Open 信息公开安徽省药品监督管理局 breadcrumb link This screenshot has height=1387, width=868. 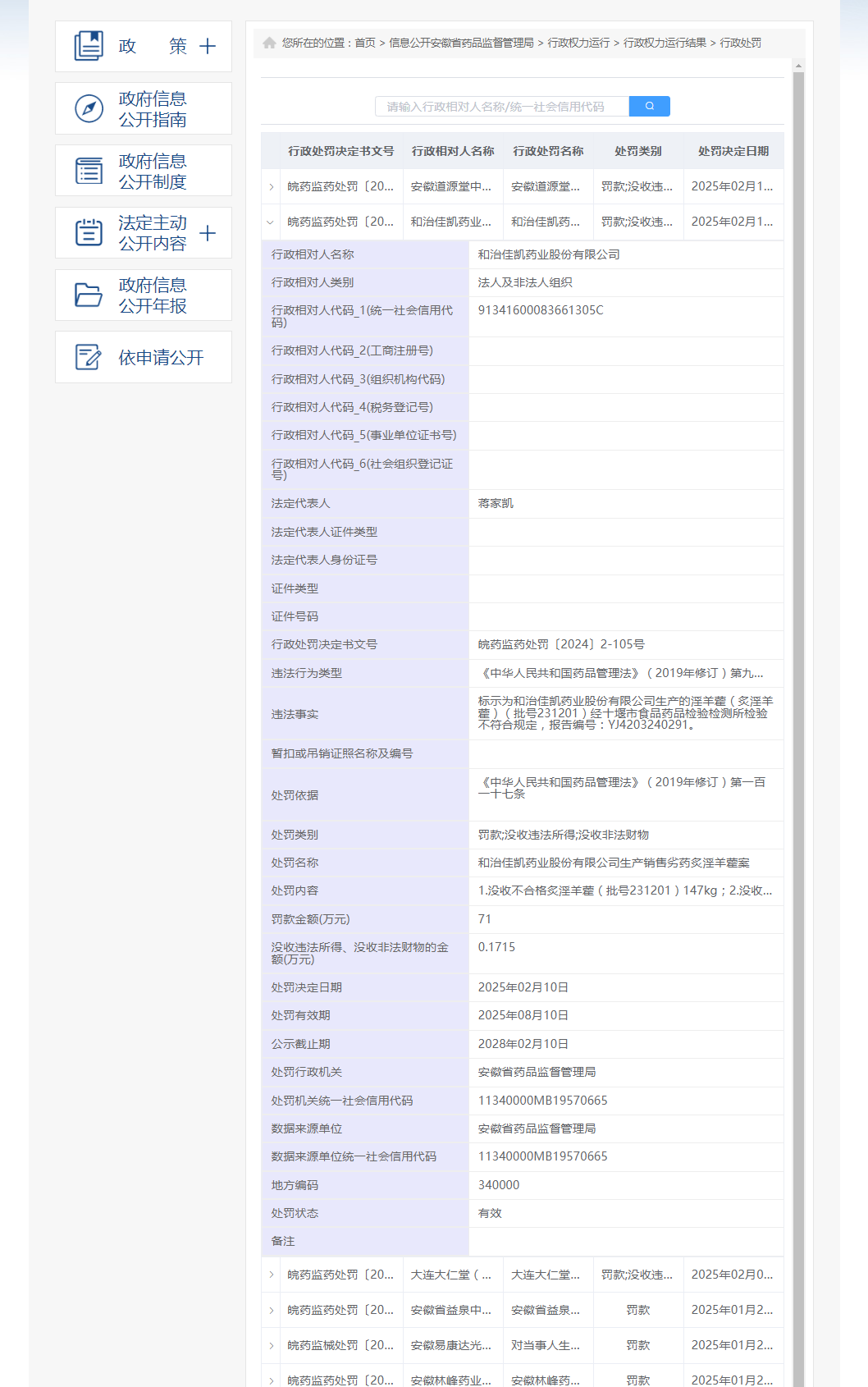tap(461, 43)
